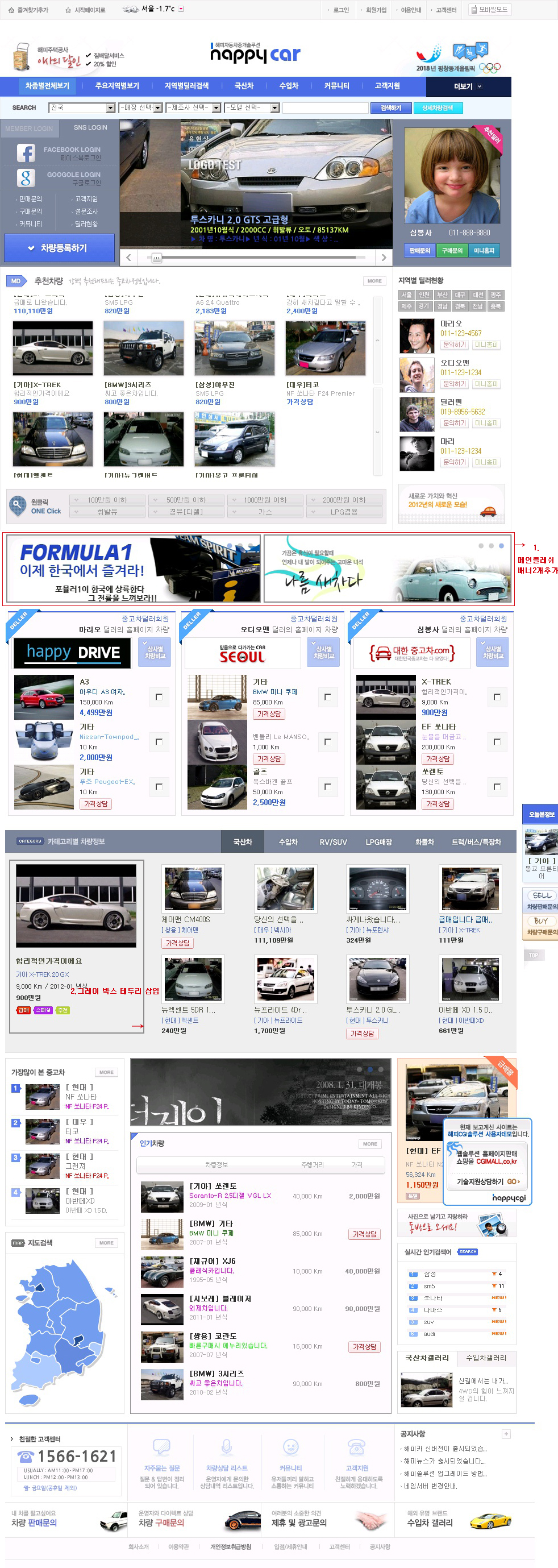Viewport: 558px width, 1568px height.
Task: Open the footer 커뮤니티 smiley icon
Action: point(291,1447)
